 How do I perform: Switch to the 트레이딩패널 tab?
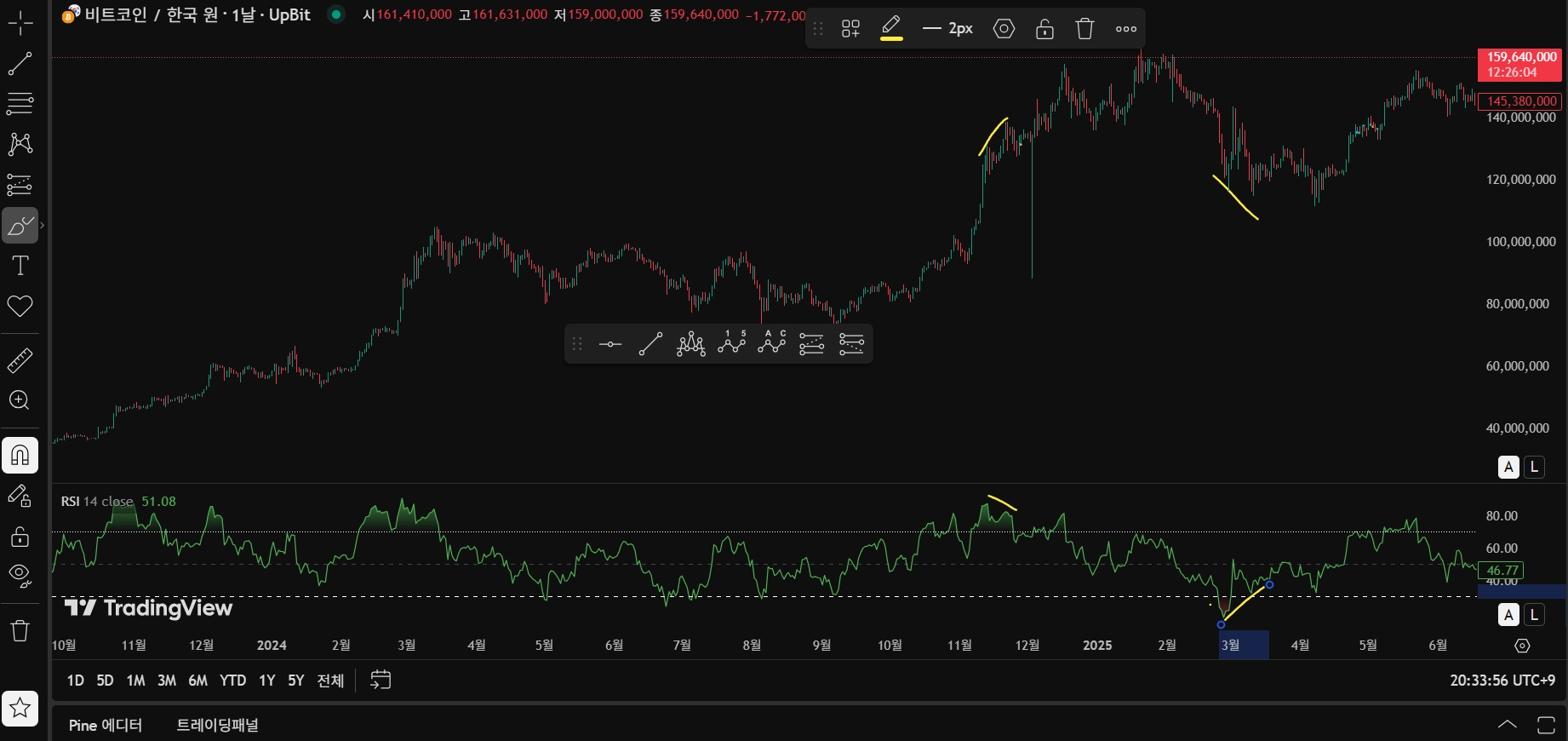pos(218,725)
